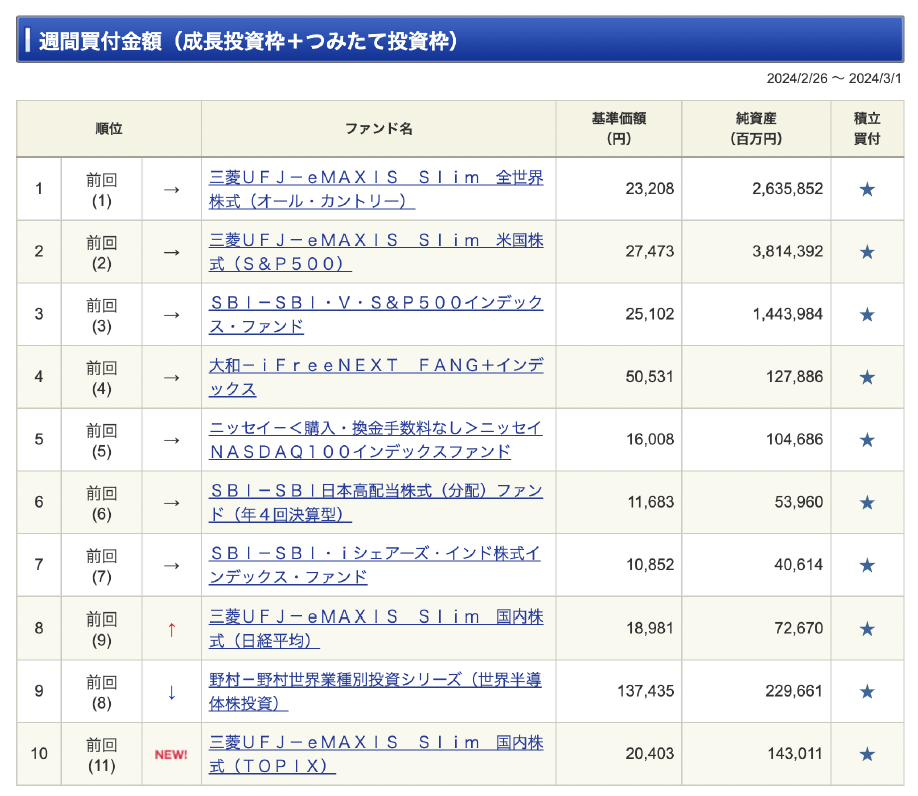Image resolution: width=918 pixels, height=796 pixels.
Task: Click the net assets value 229,661
Action: tap(794, 691)
